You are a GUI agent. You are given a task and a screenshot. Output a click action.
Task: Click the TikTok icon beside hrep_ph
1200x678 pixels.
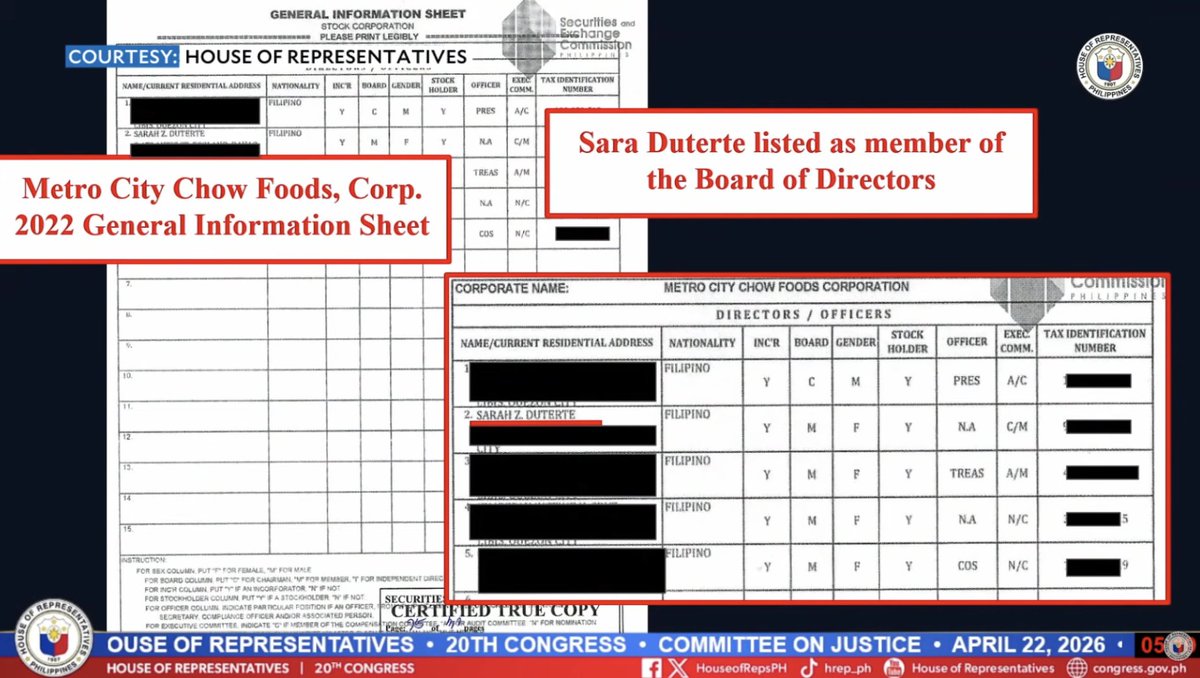[807, 667]
